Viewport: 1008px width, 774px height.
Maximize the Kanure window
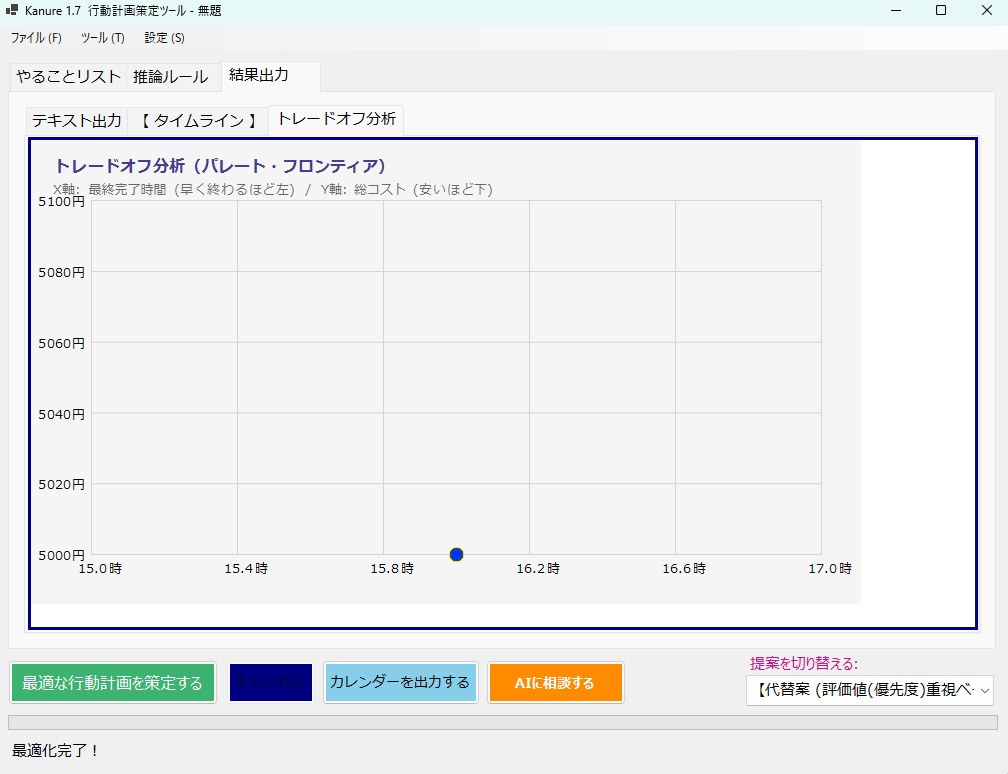pos(940,10)
